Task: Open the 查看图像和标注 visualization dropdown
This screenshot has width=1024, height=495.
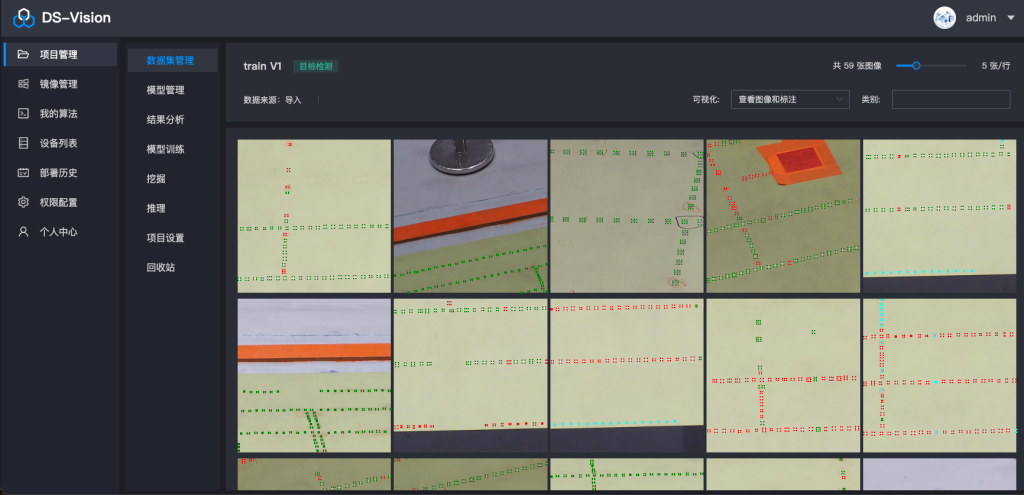Action: point(790,99)
